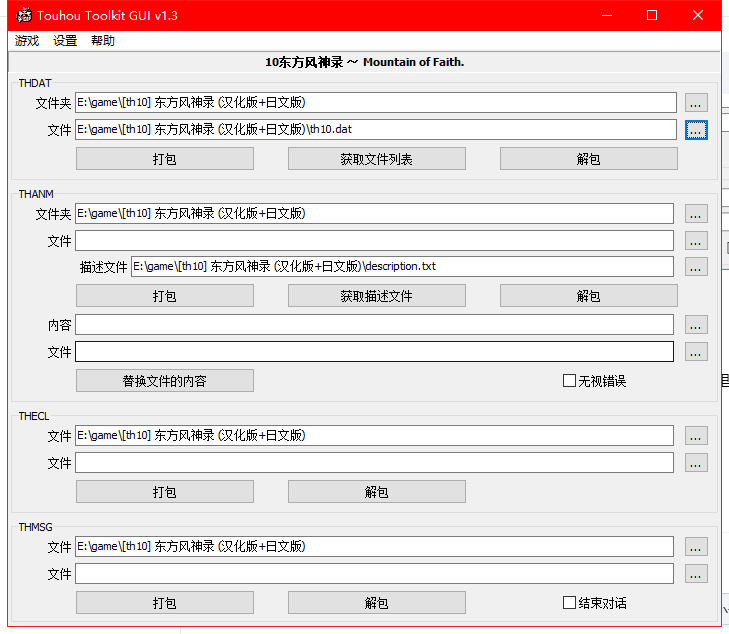Click 解包 button in THANM section

click(589, 296)
